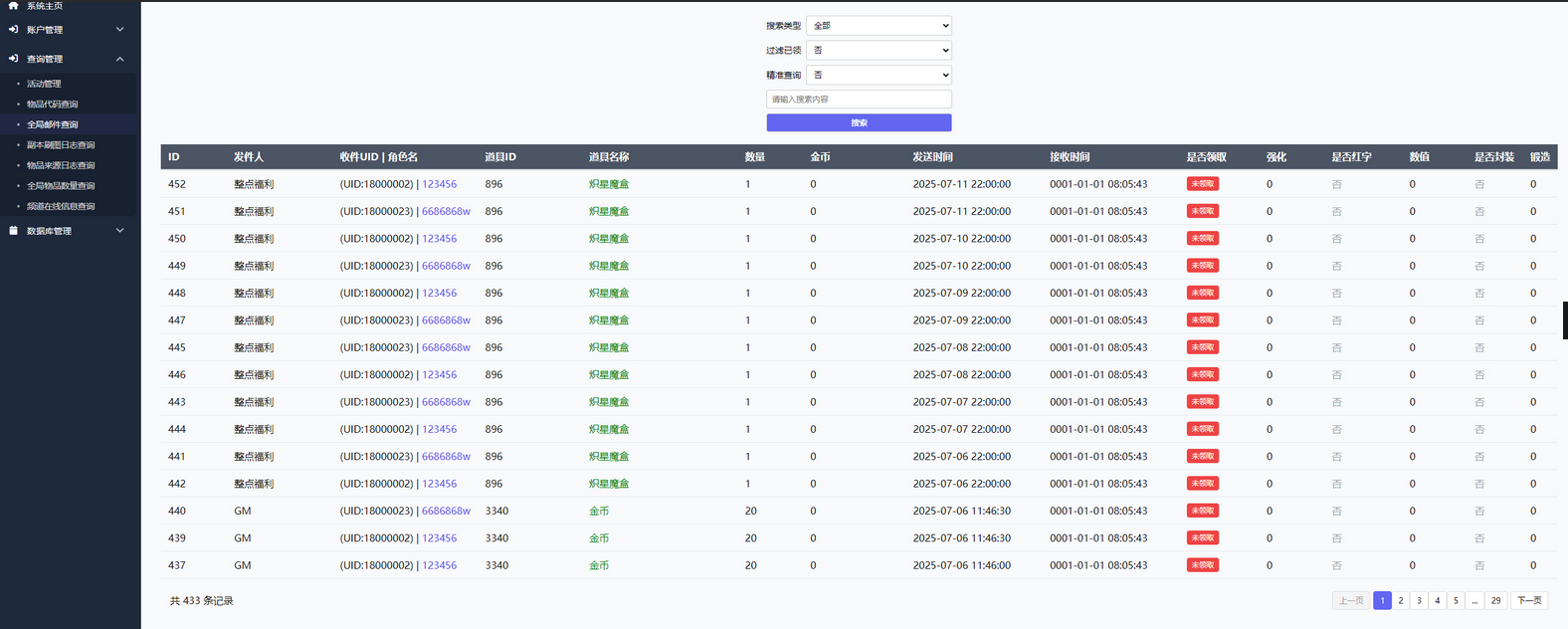The image size is (1568, 629).
Task: Click the 下一页 pagination button
Action: pos(1529,601)
